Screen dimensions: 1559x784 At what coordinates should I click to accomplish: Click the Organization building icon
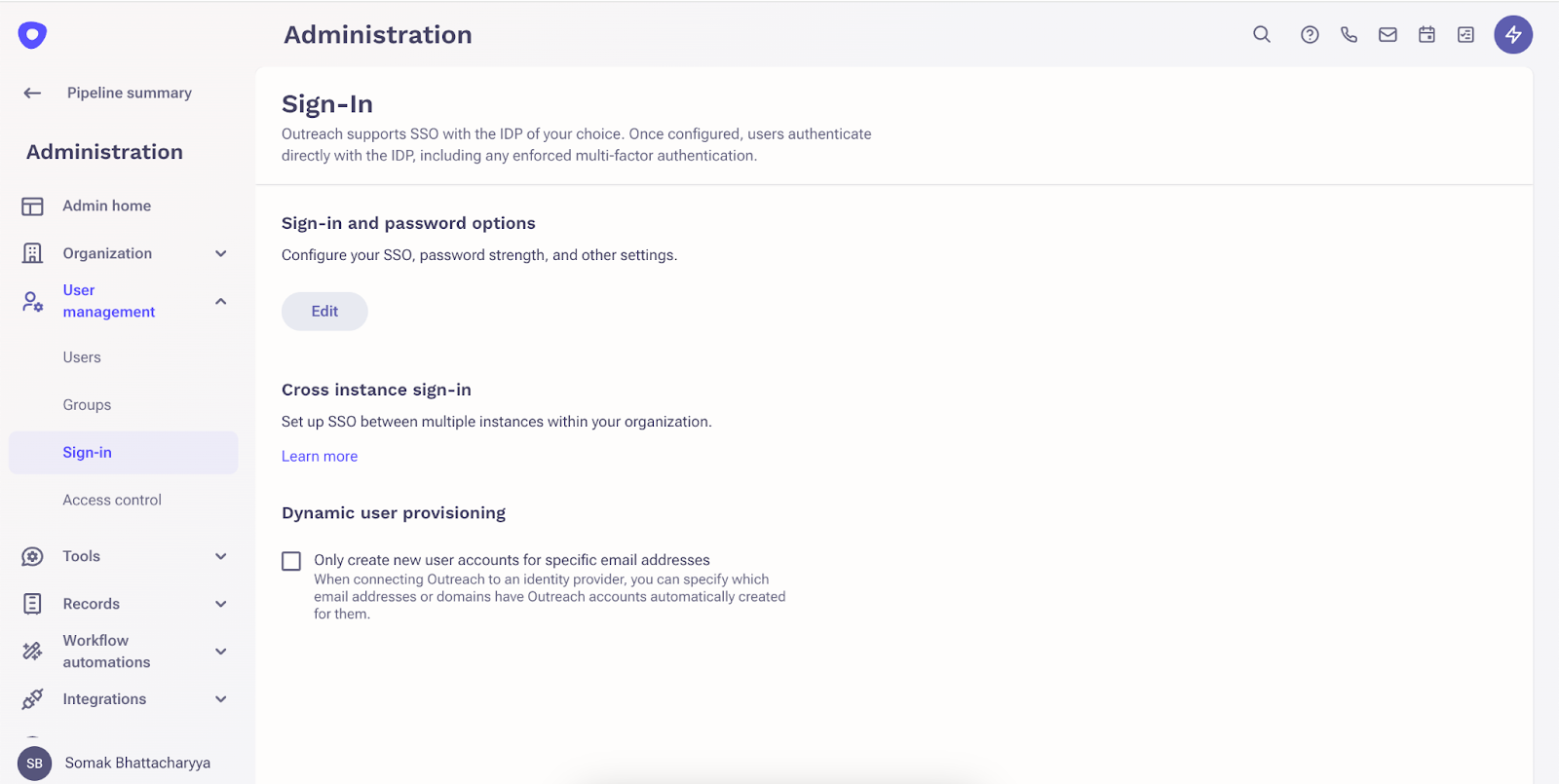click(32, 253)
